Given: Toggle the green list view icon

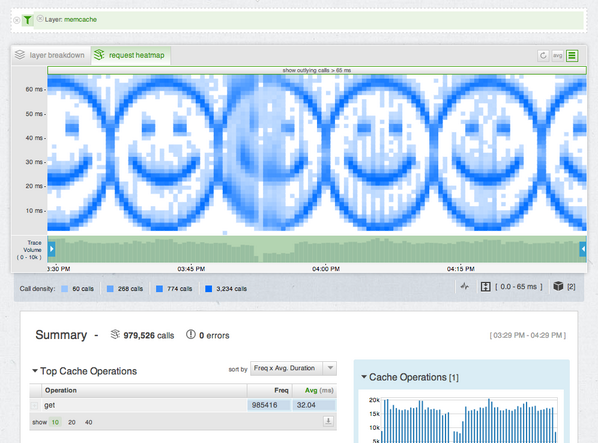Looking at the screenshot, I should tap(572, 56).
